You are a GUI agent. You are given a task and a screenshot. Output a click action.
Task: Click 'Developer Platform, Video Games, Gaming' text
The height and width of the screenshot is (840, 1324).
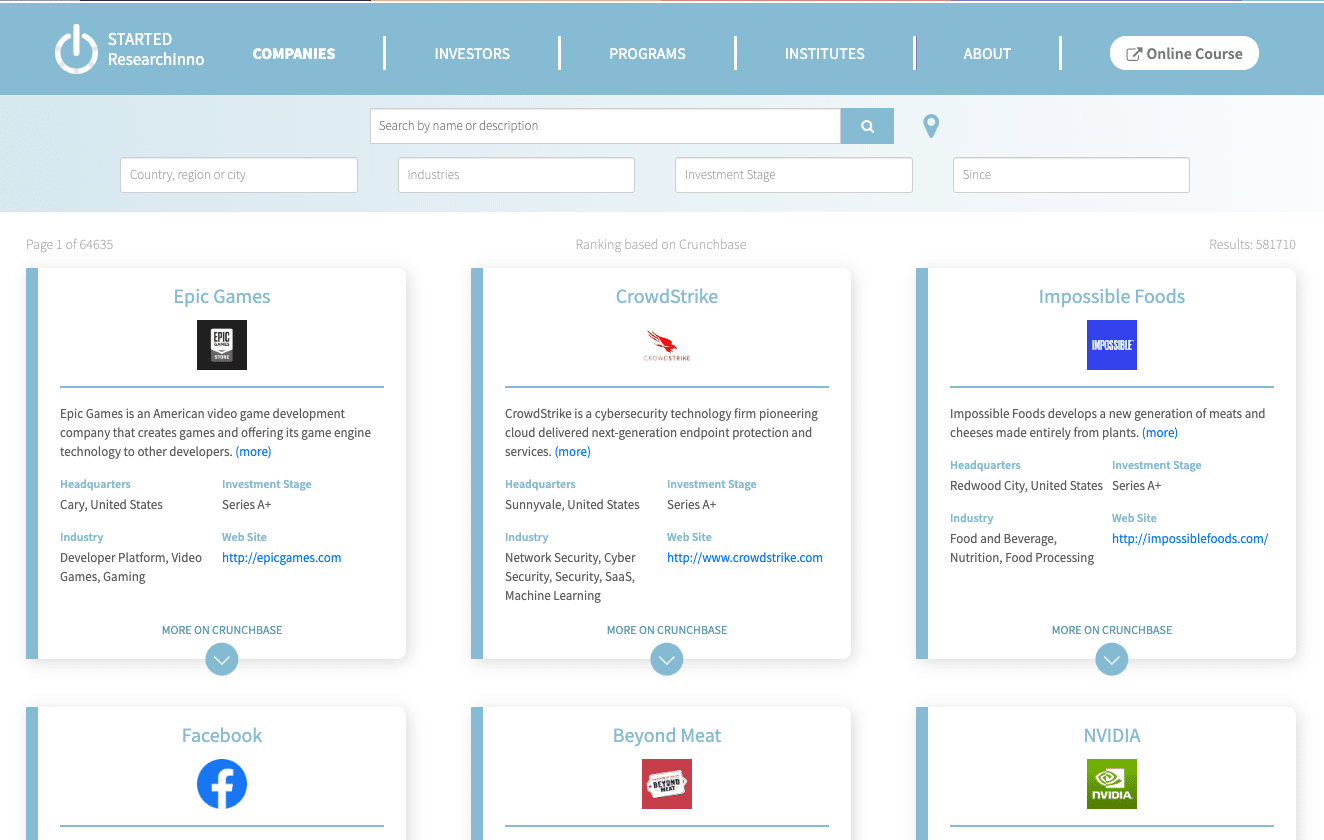coord(131,567)
